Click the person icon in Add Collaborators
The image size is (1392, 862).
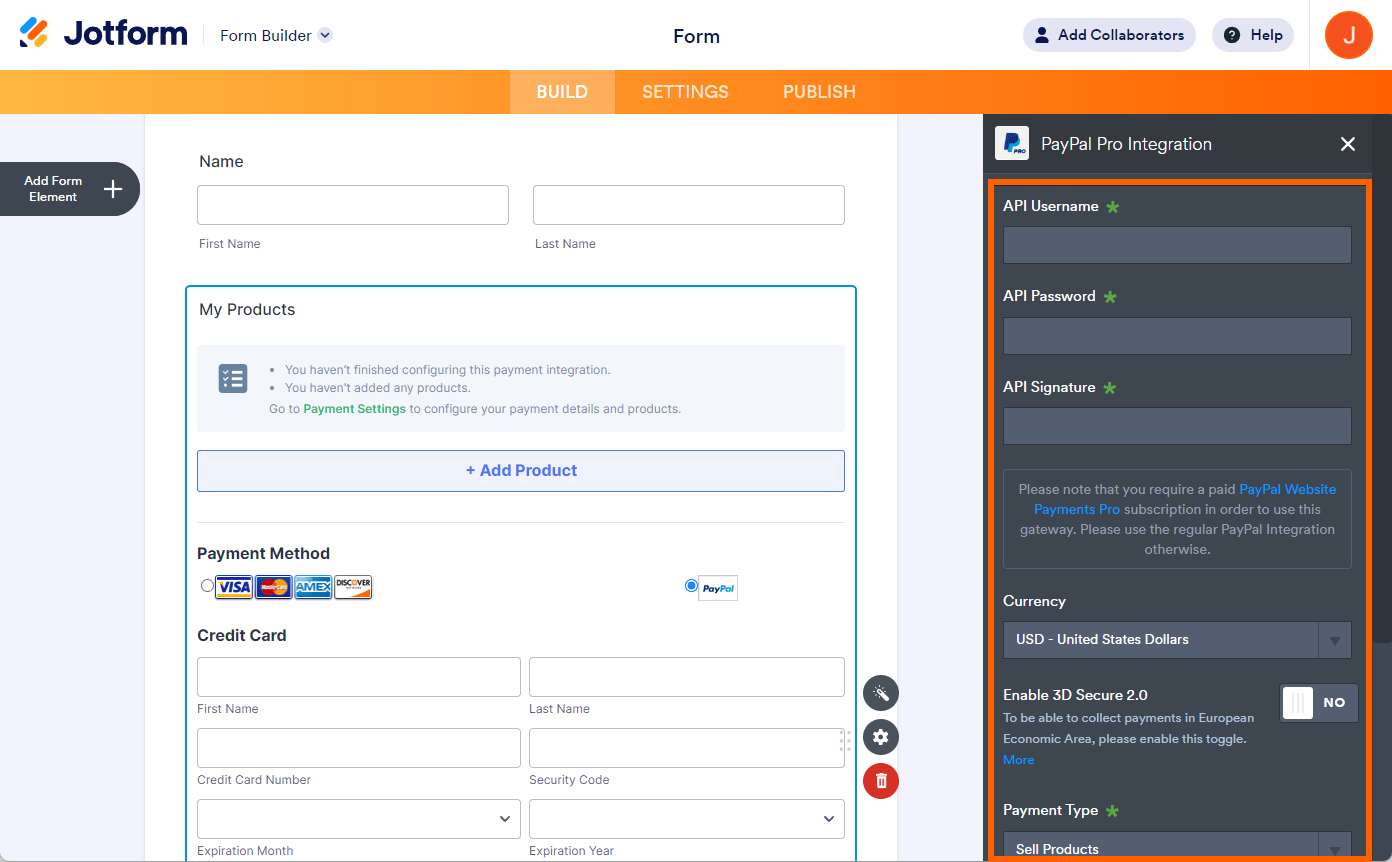pyautogui.click(x=1042, y=35)
